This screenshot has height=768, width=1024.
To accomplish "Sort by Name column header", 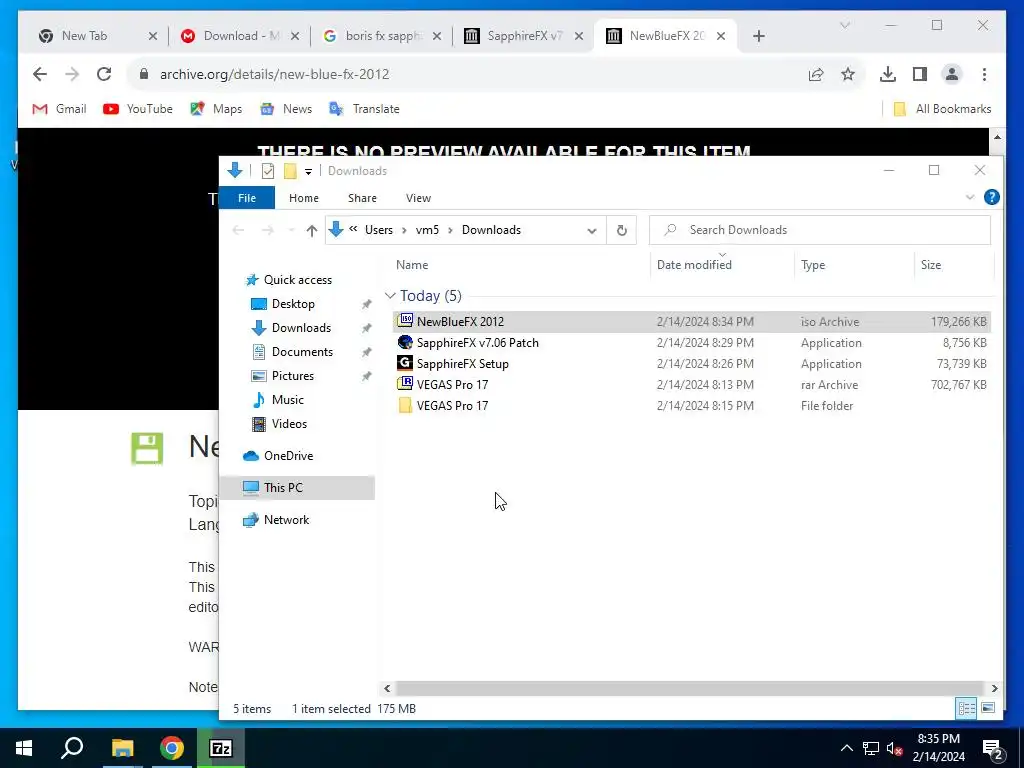I will pyautogui.click(x=412, y=265).
